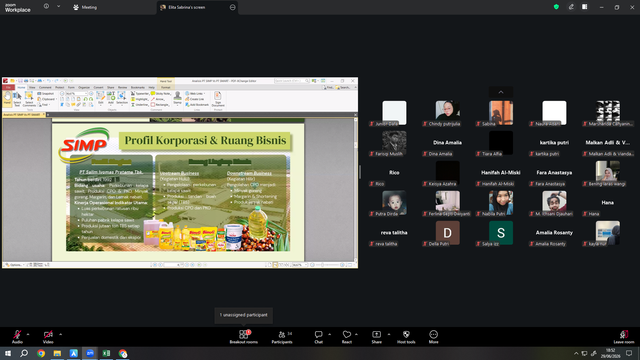The image size is (640, 360).
Task: Open the Chat panel
Action: tap(318, 337)
